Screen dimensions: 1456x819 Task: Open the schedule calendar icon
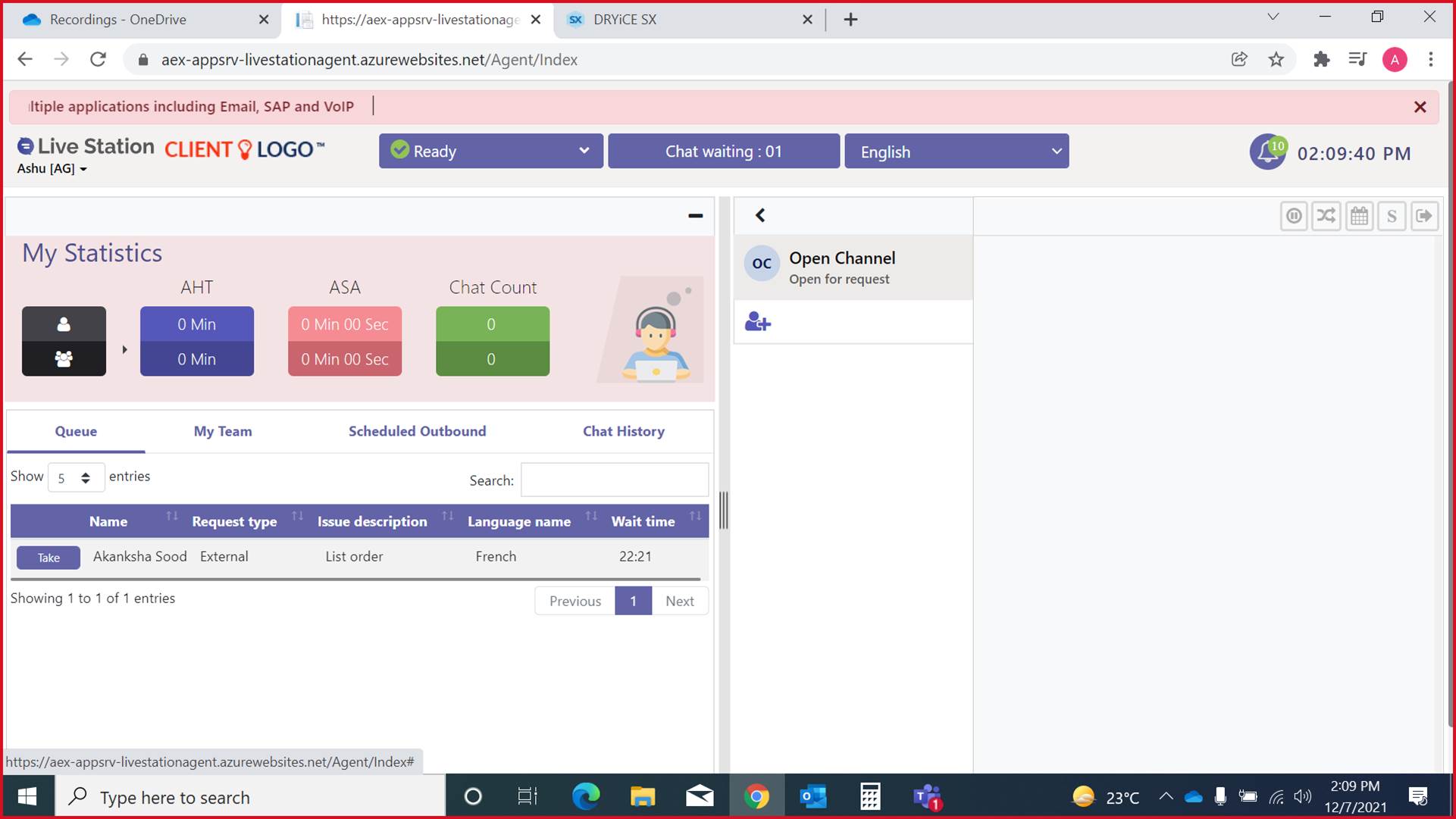point(1359,216)
